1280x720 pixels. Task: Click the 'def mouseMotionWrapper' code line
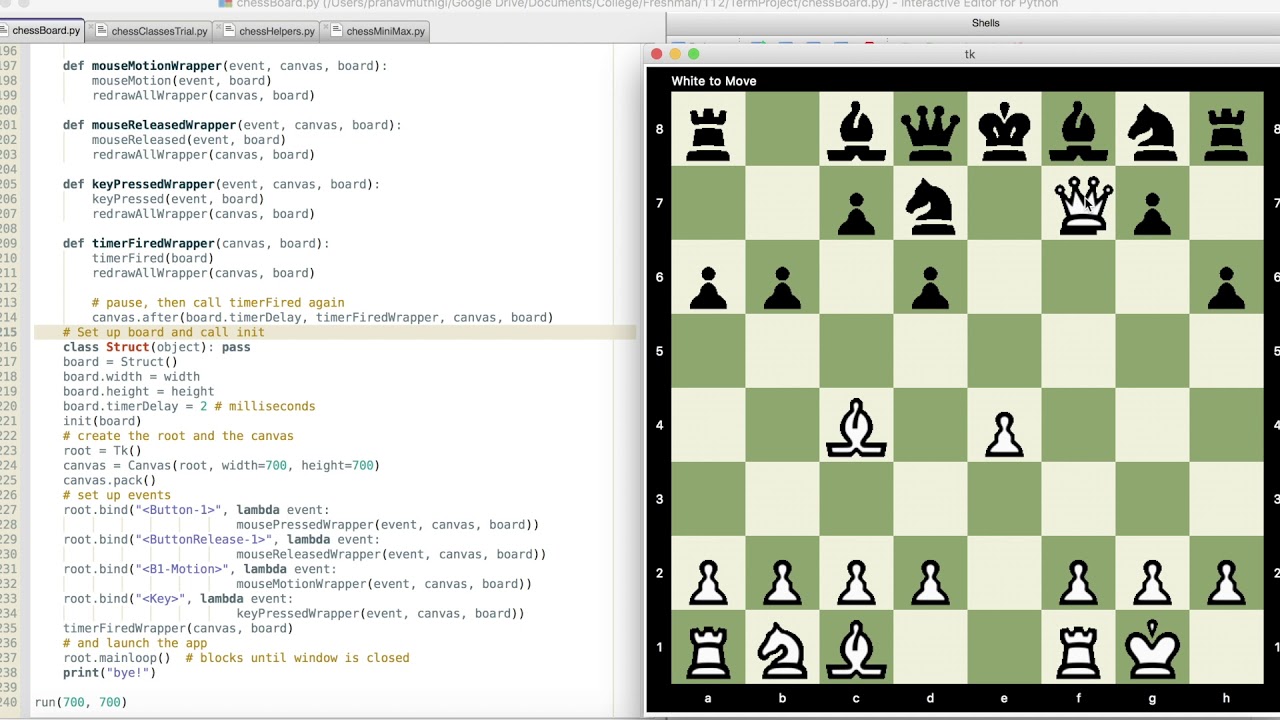(x=225, y=66)
